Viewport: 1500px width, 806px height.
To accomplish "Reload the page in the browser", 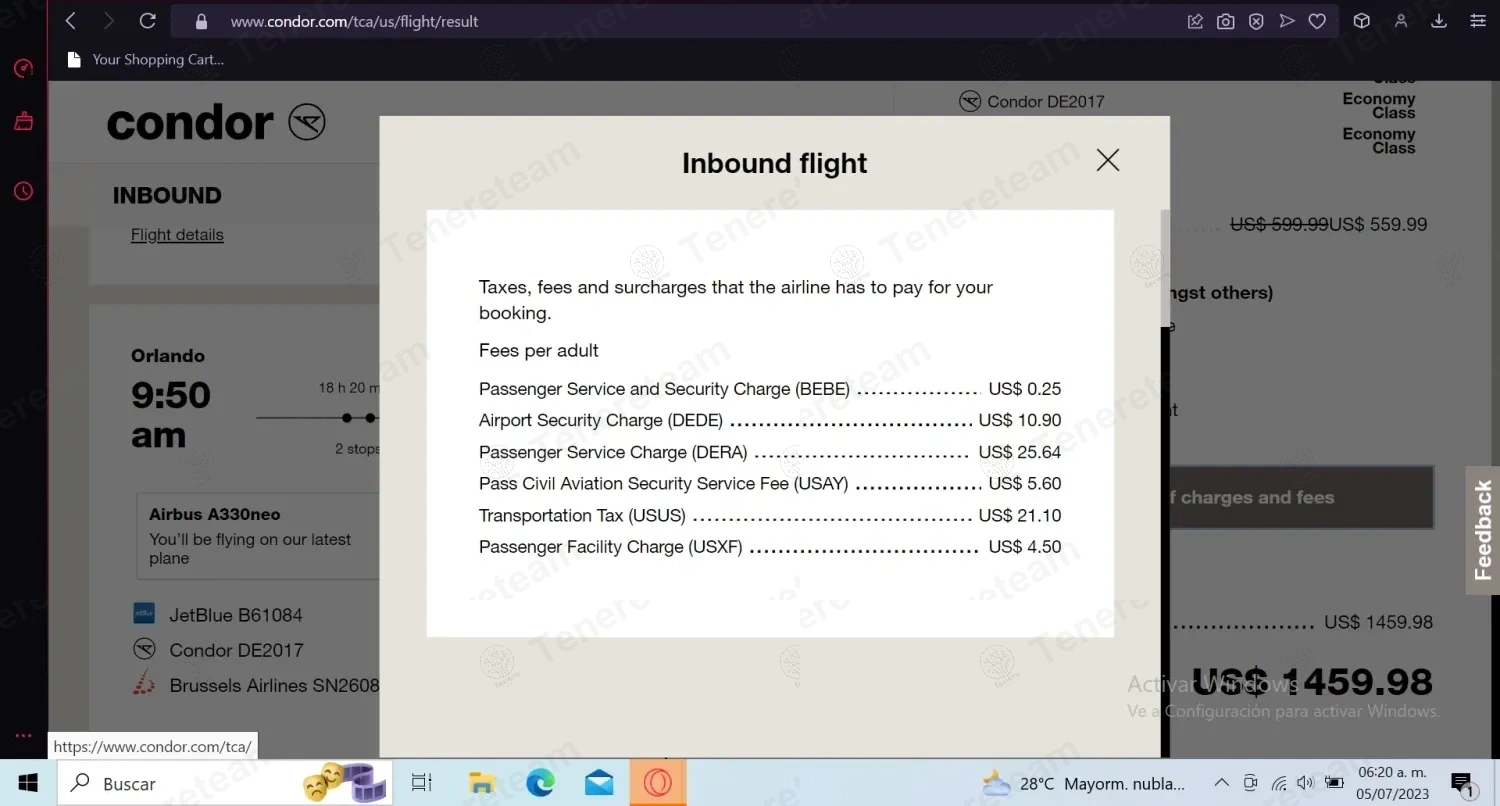I will 147,21.
